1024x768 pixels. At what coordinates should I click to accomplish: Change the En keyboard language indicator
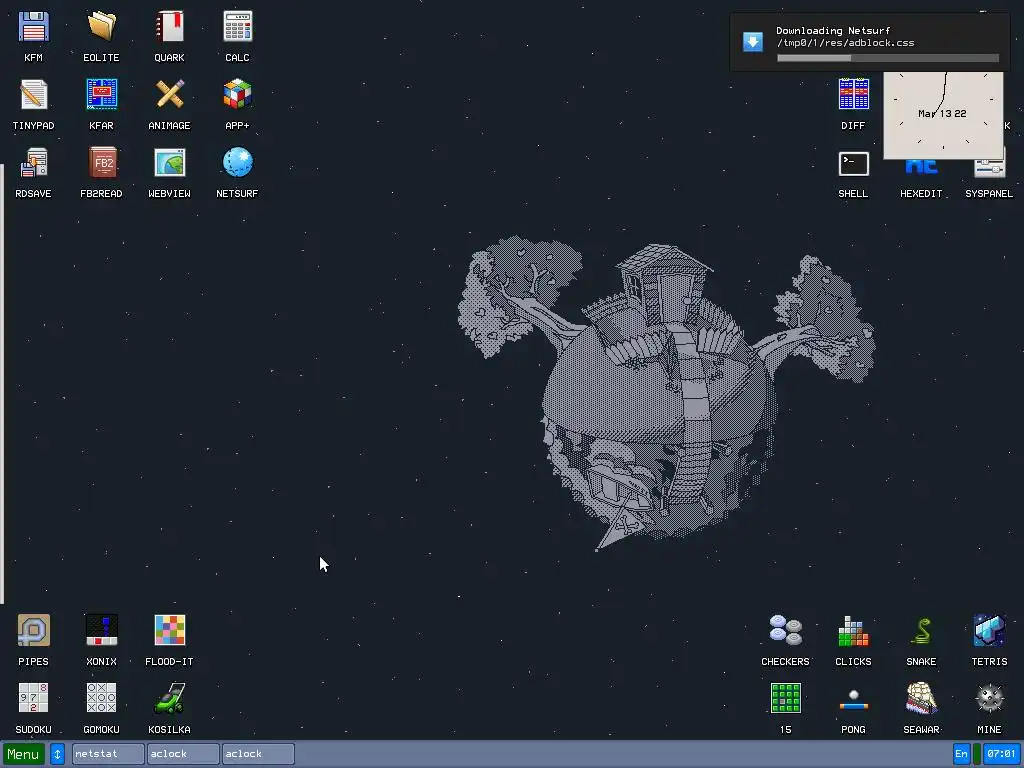[x=961, y=754]
